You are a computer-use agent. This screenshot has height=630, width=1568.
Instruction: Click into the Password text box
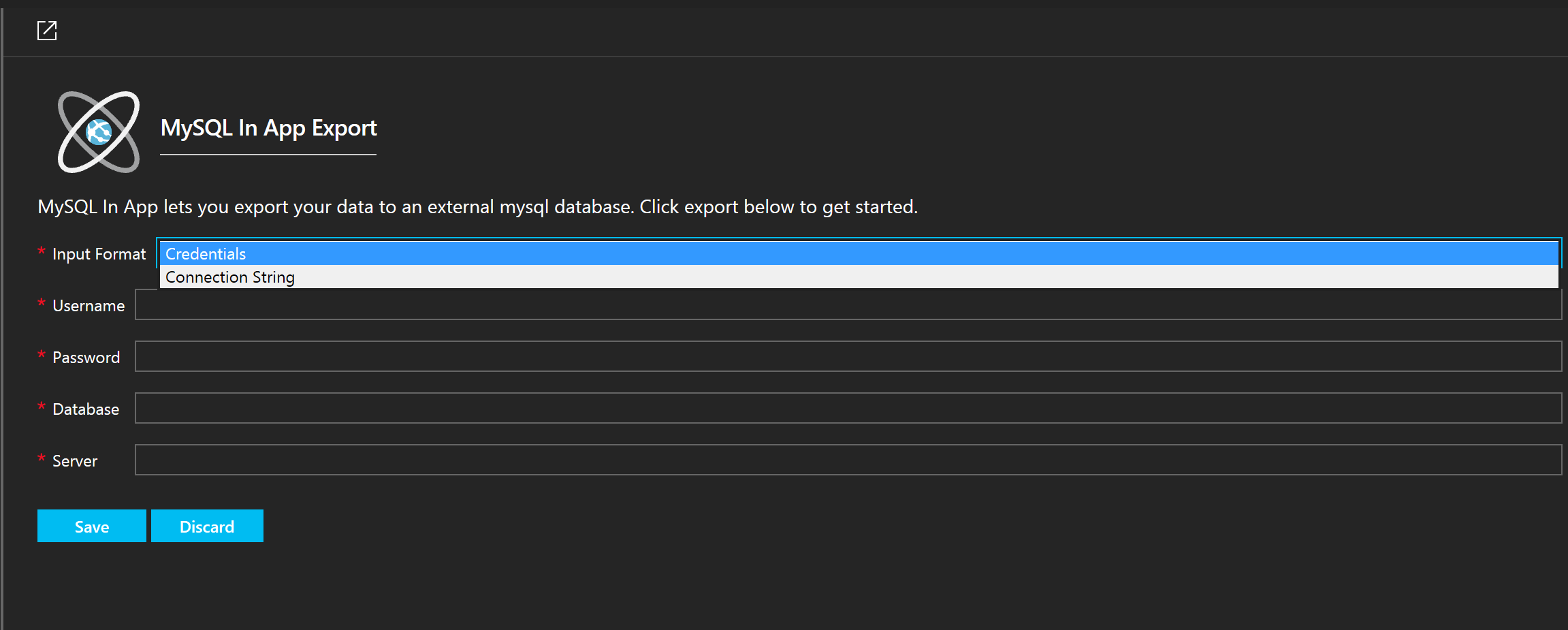(x=848, y=356)
